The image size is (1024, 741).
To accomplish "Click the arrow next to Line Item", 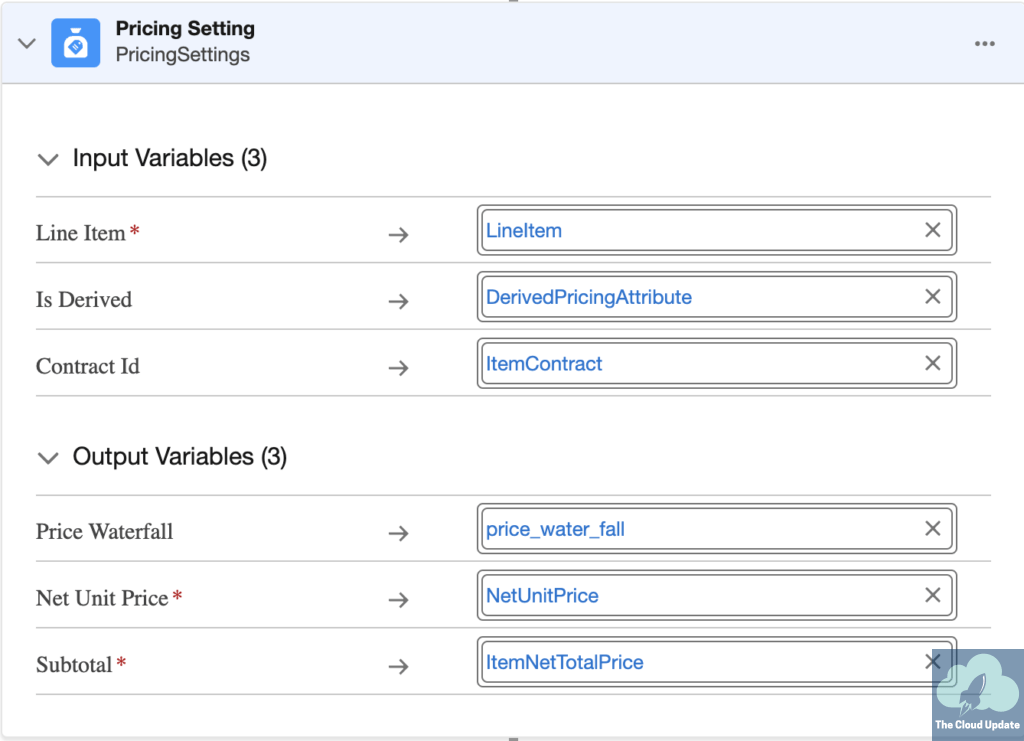I will [x=398, y=235].
